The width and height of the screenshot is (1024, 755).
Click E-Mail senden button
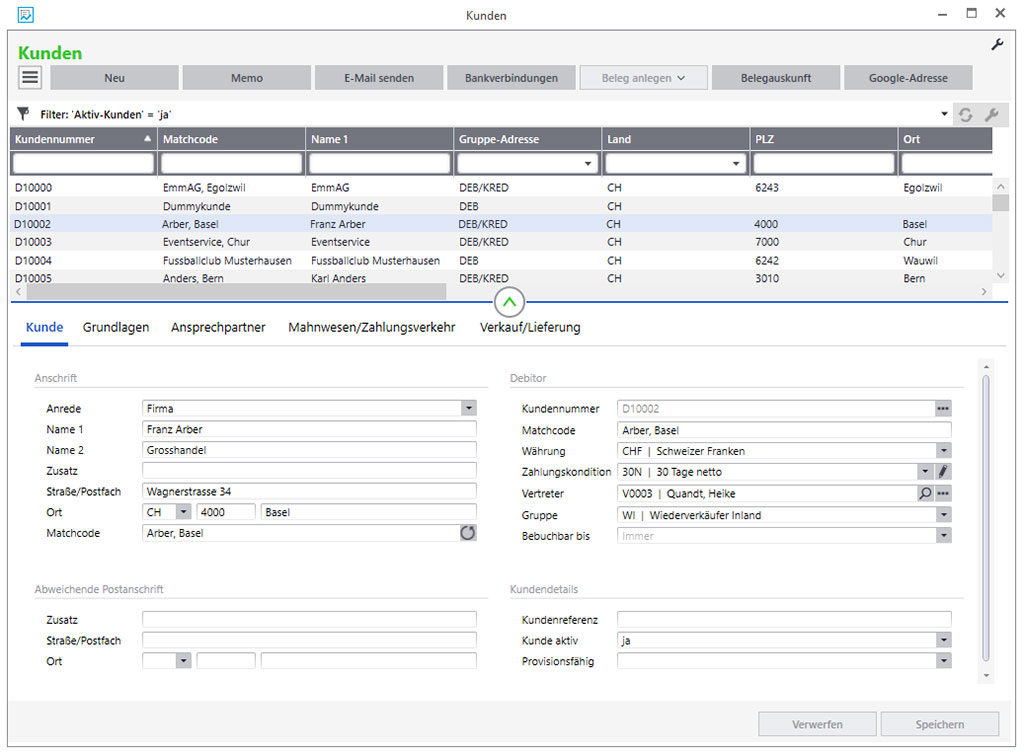click(x=379, y=78)
